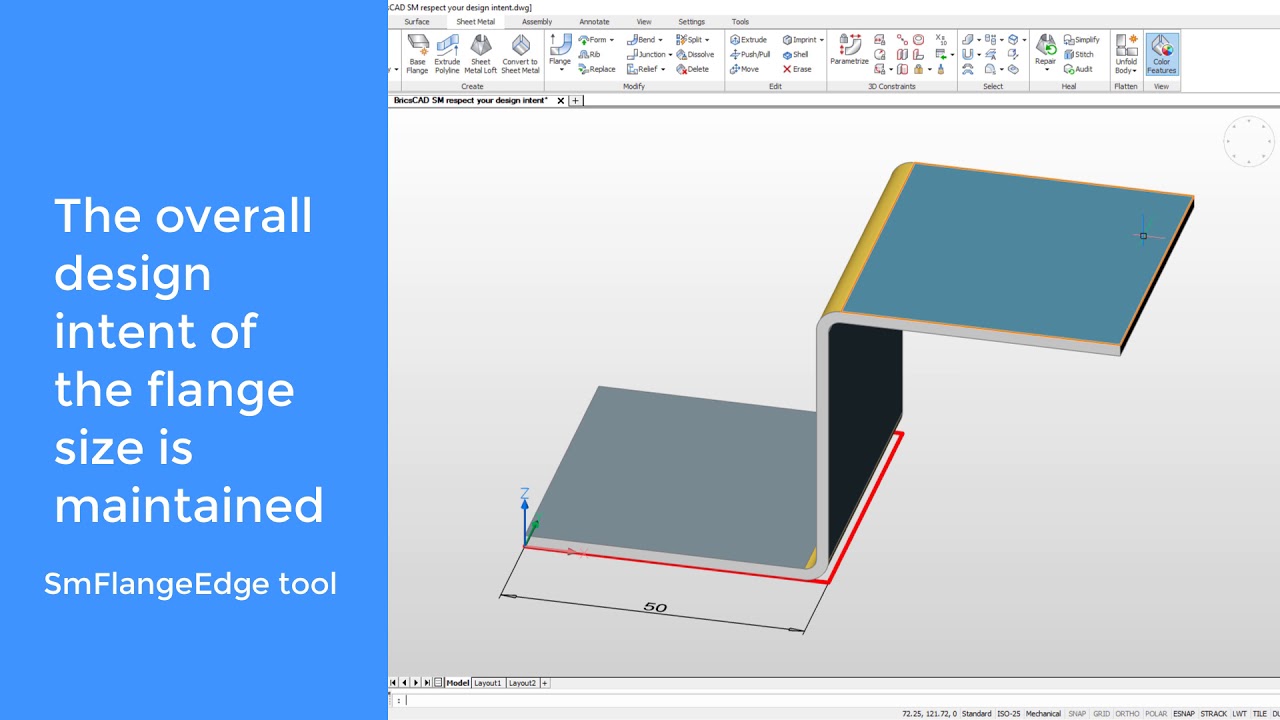The width and height of the screenshot is (1280, 720).
Task: Toggle GRID in status bar
Action: coord(1101,714)
